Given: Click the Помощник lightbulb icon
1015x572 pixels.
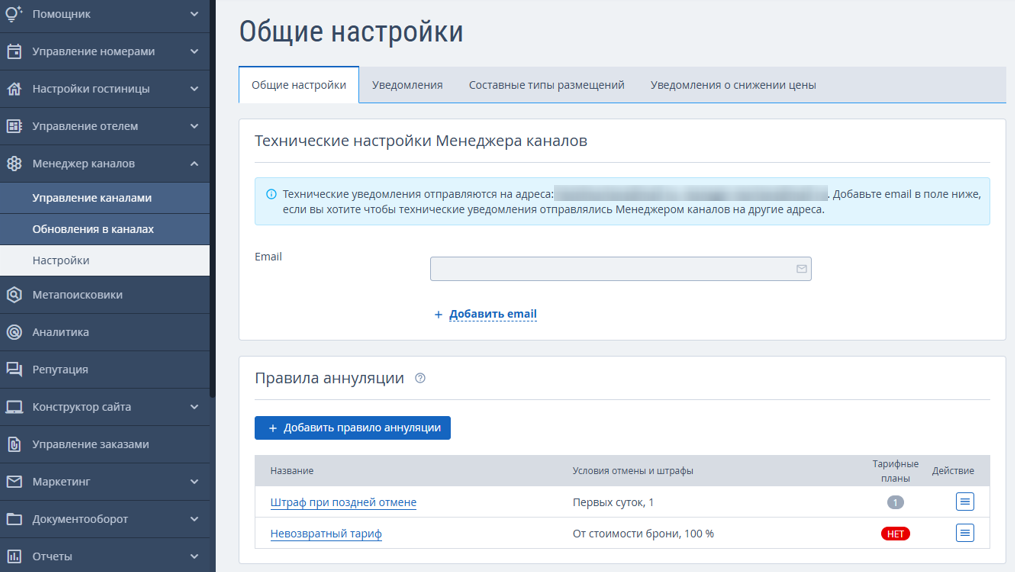Looking at the screenshot, I should (x=14, y=14).
